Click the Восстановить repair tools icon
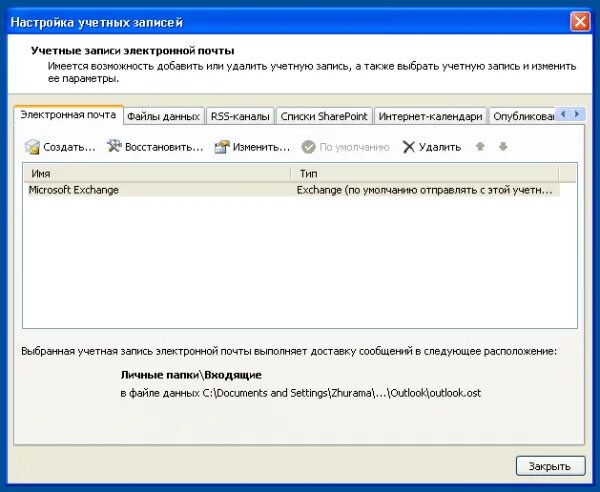The width and height of the screenshot is (600, 492). [114, 146]
